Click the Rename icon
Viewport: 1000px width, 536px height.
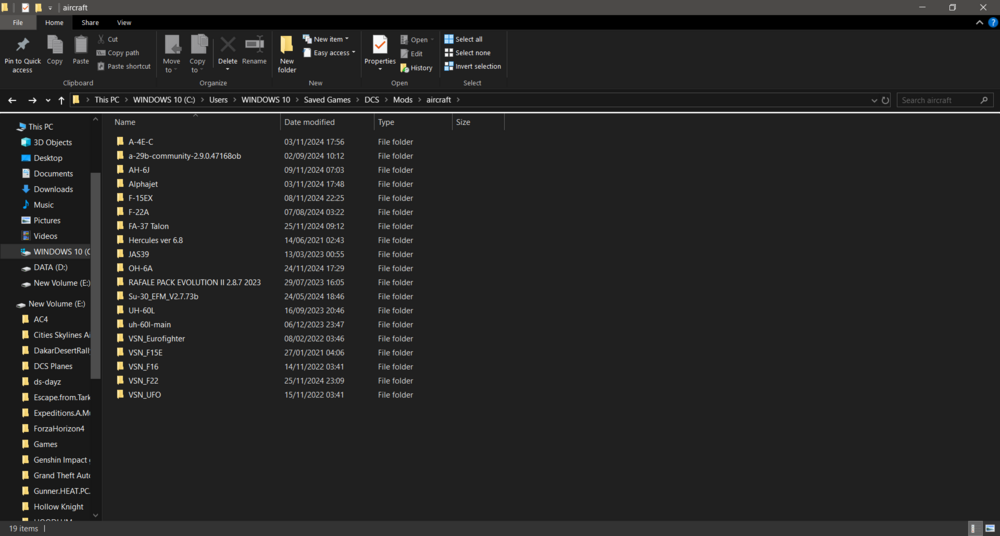click(x=254, y=45)
